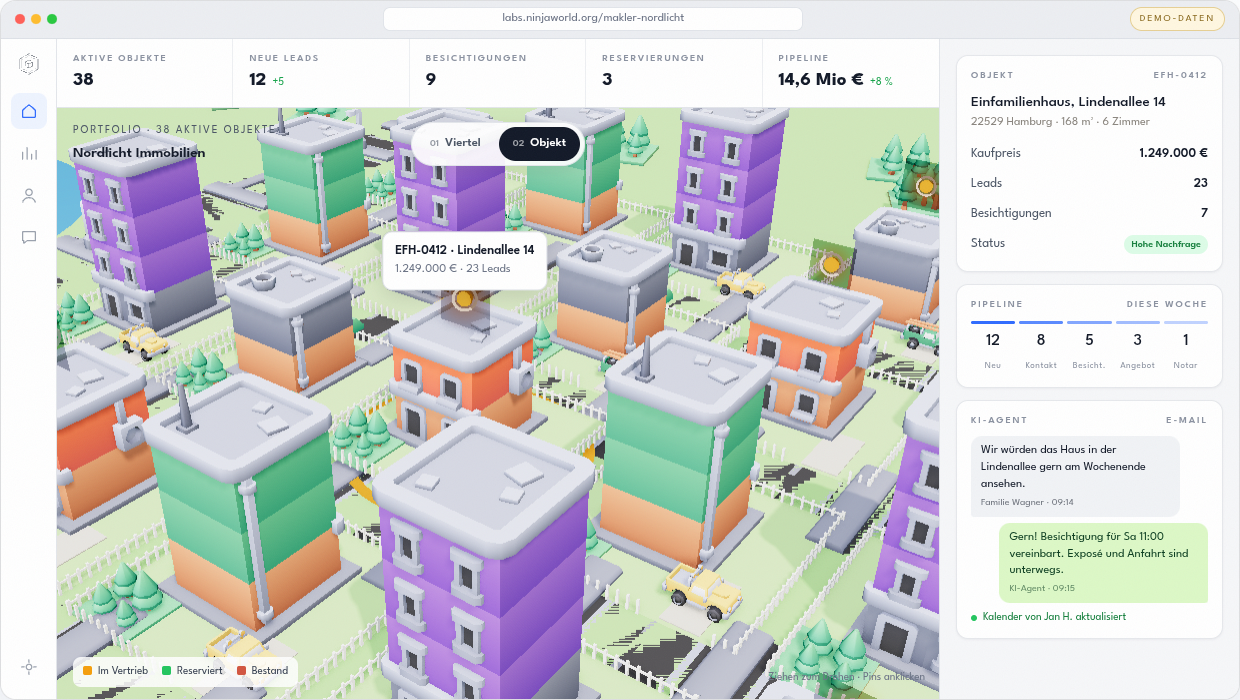Select the orange map pin below the EFH-0412 tooltip

(463, 298)
